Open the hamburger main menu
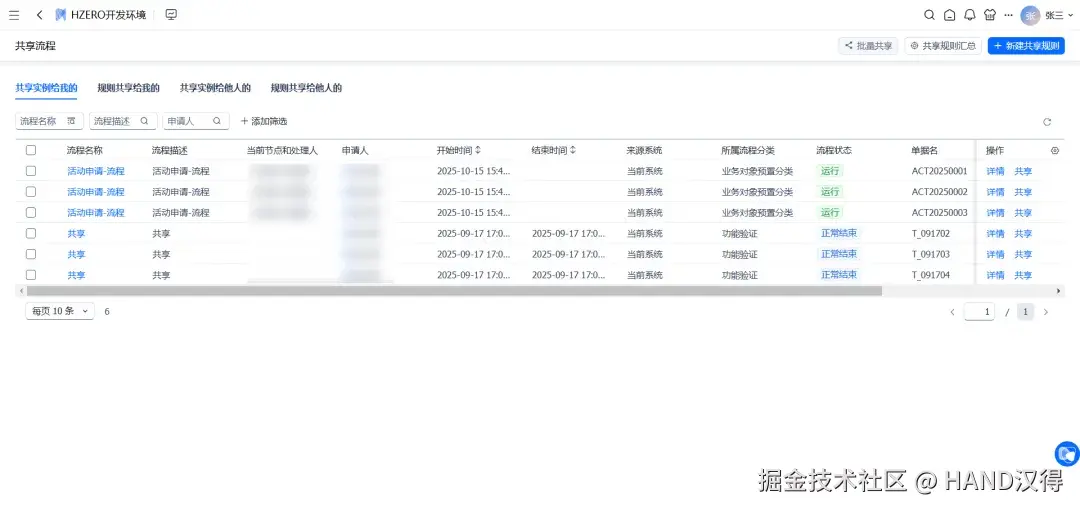The image size is (1080, 511). [14, 15]
